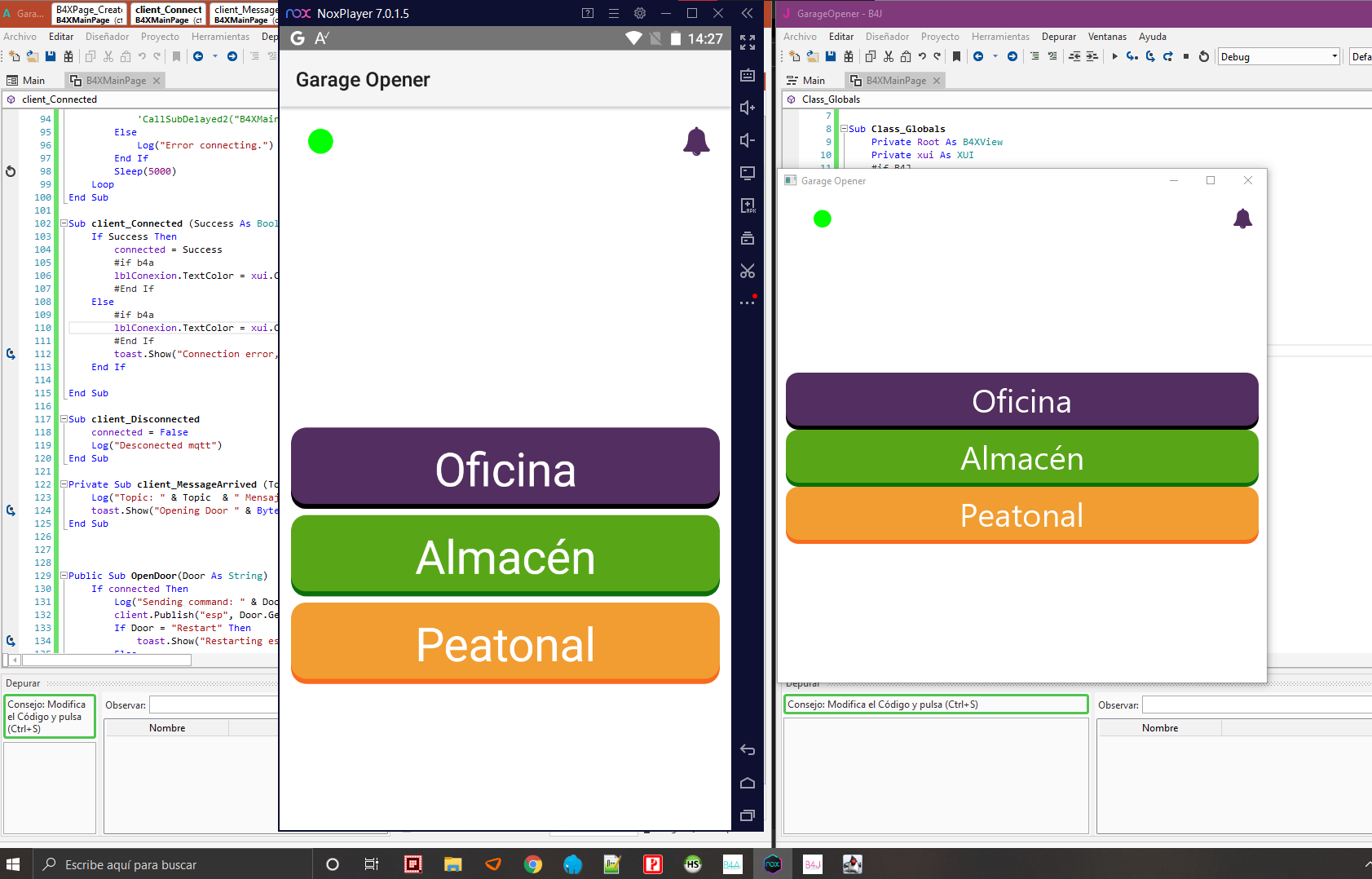Screen dimensions: 1372x879
Task: Click the Restart icon in B4J toolbar
Action: pyautogui.click(x=1204, y=56)
